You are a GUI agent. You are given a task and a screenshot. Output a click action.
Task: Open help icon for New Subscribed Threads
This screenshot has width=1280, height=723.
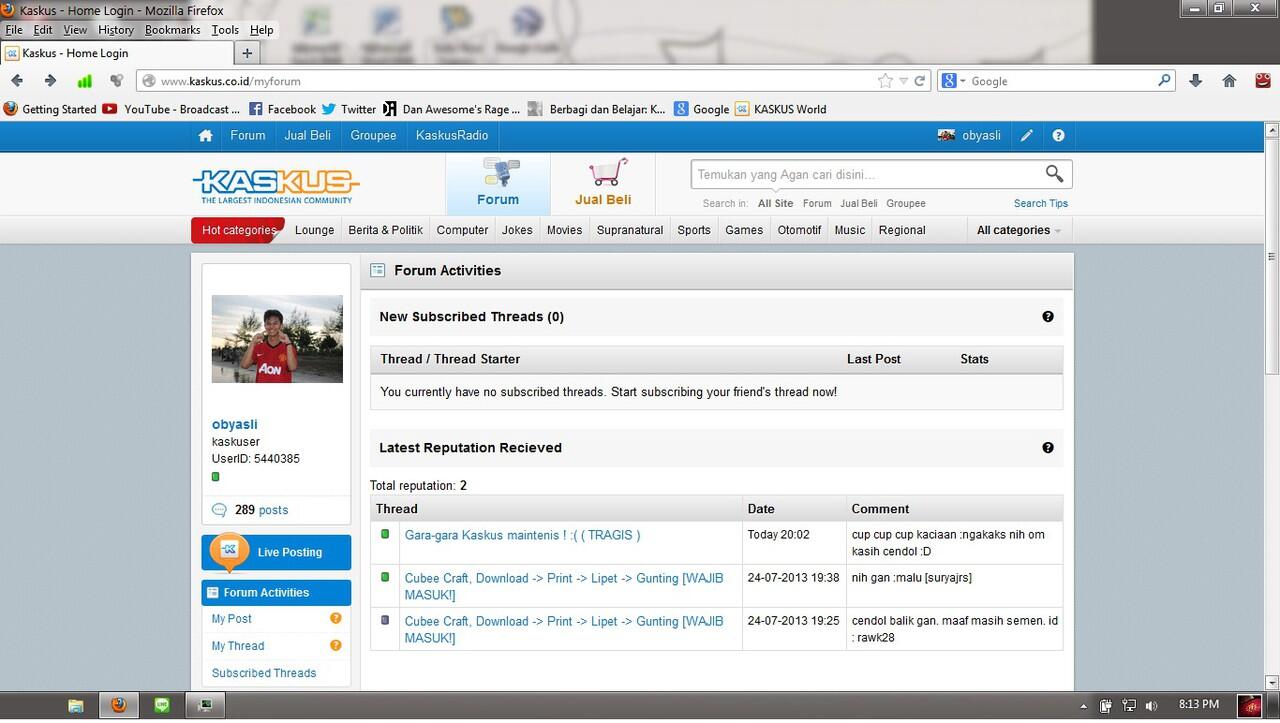pyautogui.click(x=1048, y=317)
